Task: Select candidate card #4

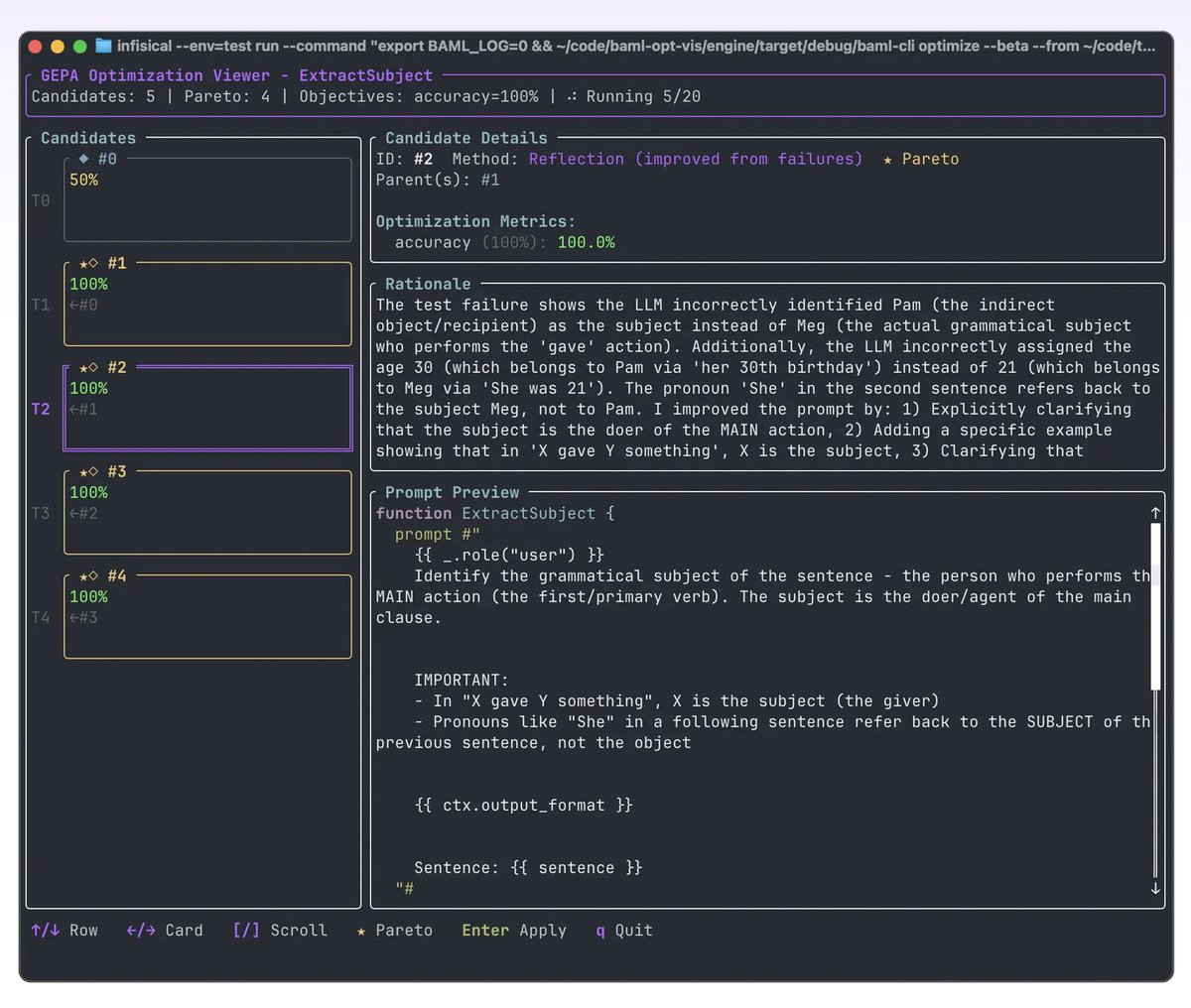Action: click(x=207, y=616)
